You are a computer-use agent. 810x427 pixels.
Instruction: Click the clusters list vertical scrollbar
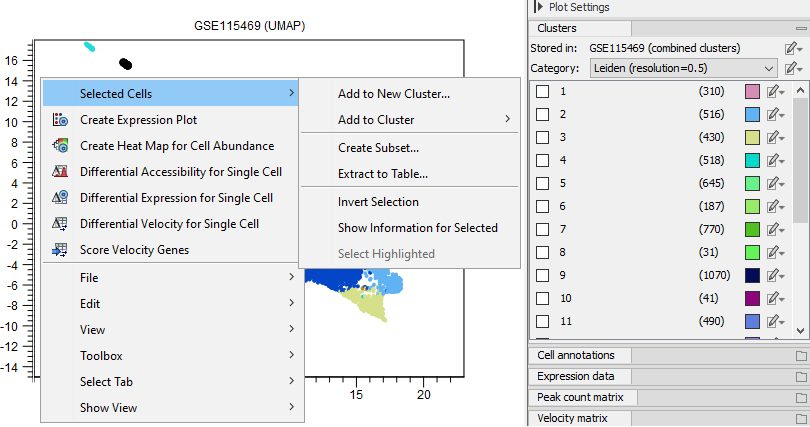coord(802,160)
